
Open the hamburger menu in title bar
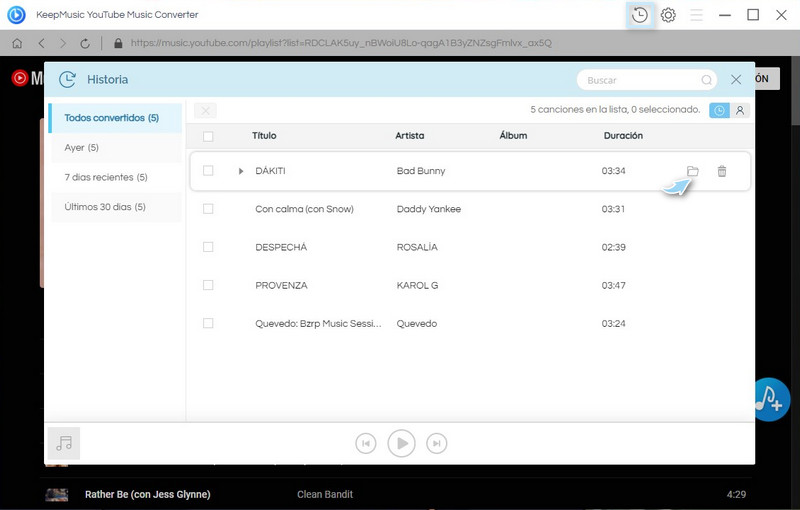coord(696,15)
